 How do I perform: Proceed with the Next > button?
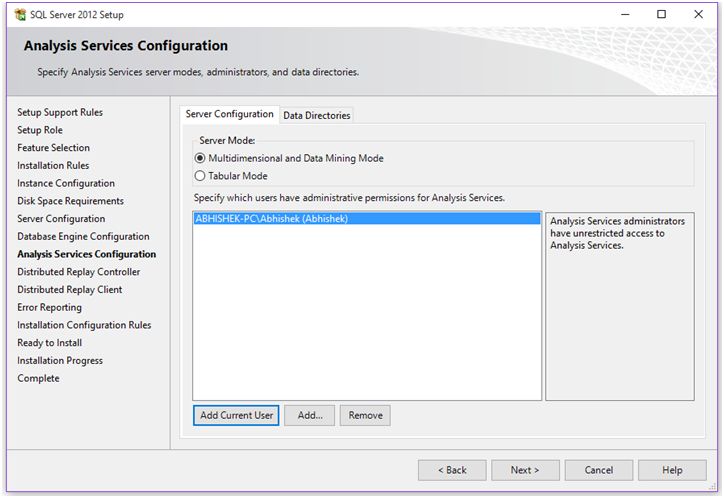coord(525,470)
